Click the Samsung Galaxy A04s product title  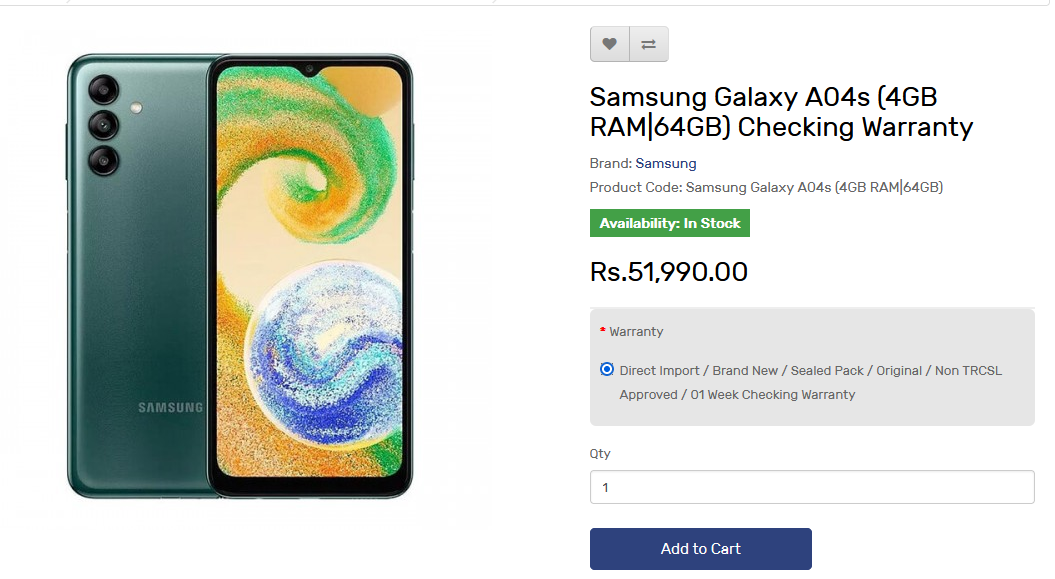click(781, 112)
